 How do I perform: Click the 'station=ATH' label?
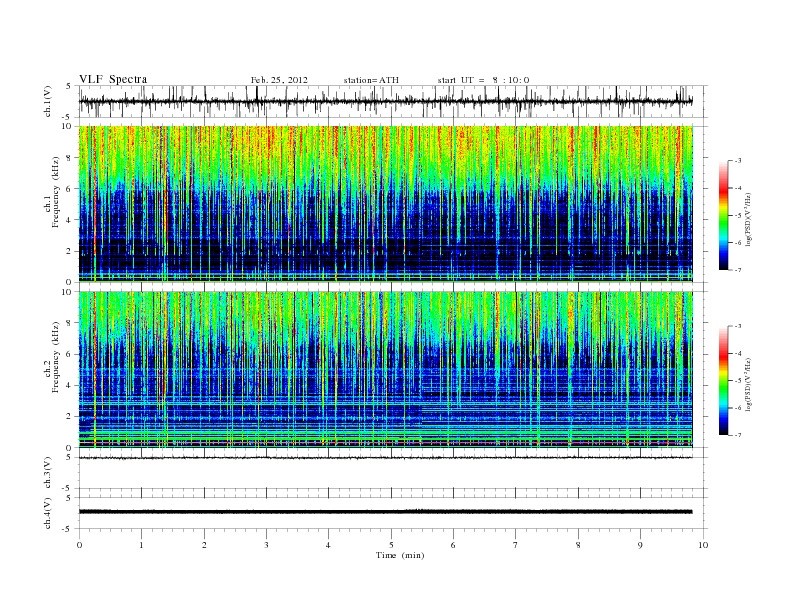371,80
